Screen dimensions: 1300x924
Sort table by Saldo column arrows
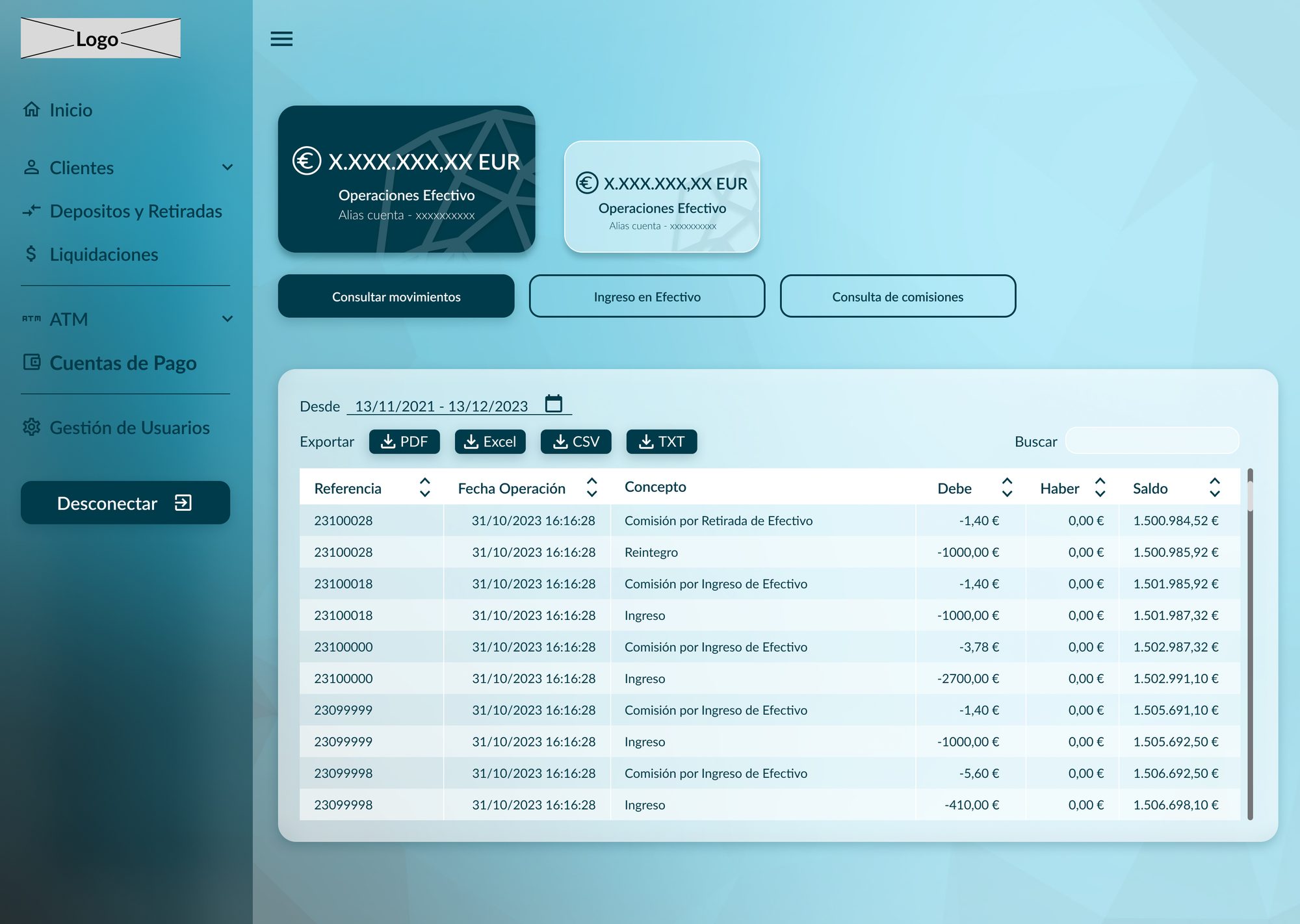(1214, 487)
